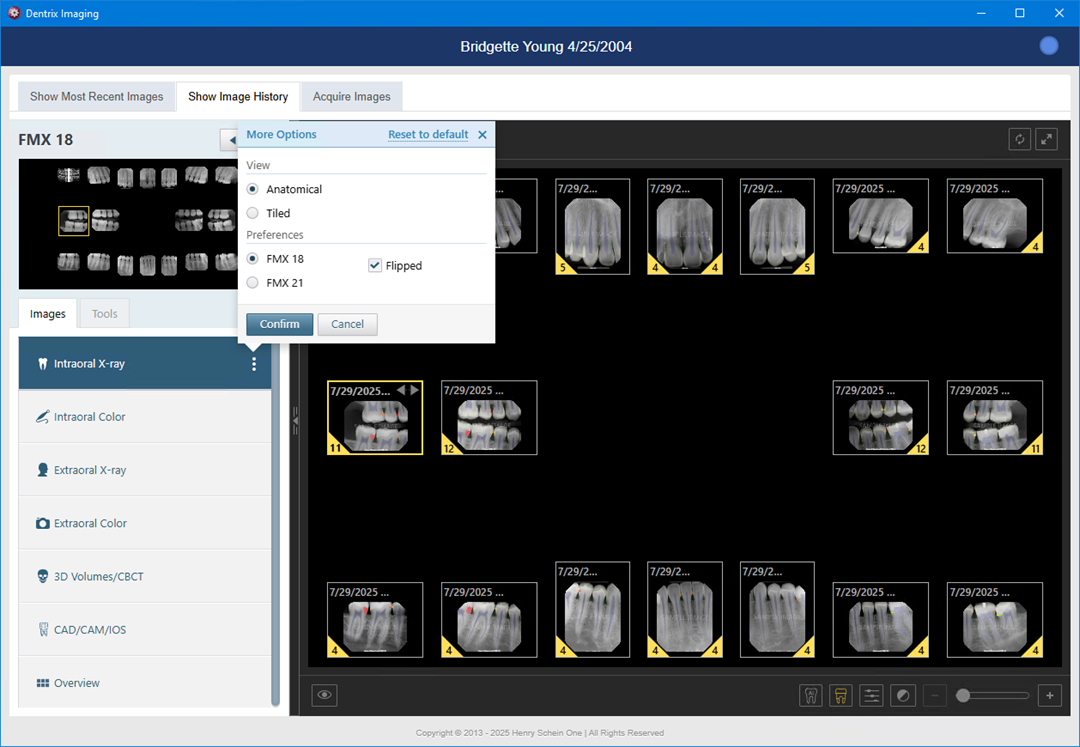Click the skull icon for 3D Volumes/CBCT
Viewport: 1080px width, 747px height.
(43, 576)
